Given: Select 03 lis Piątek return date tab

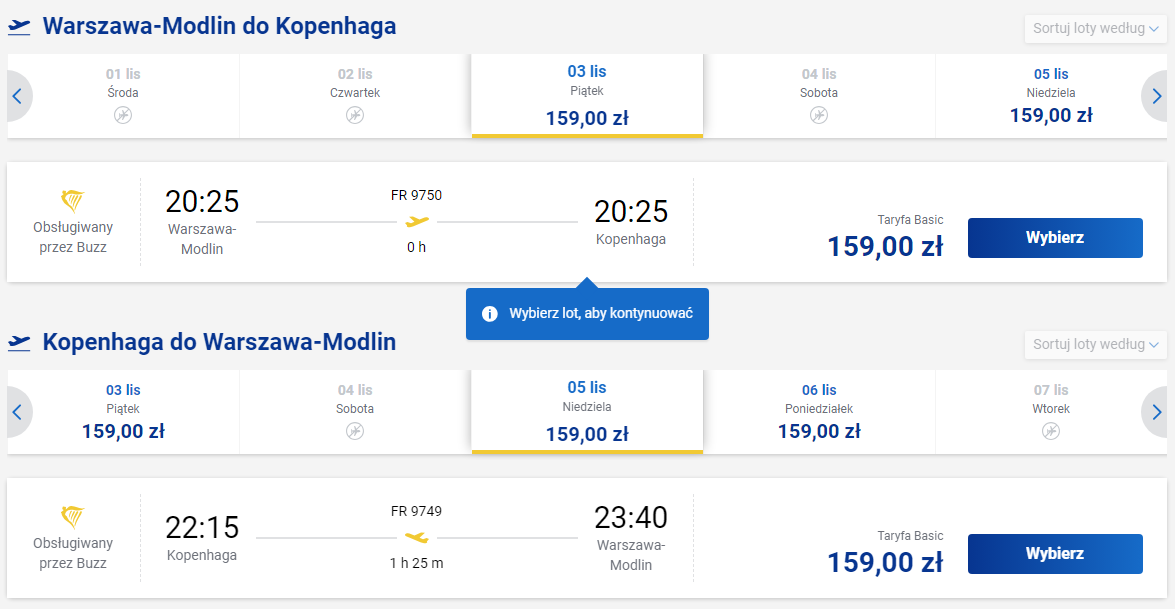Looking at the screenshot, I should click(x=123, y=412).
